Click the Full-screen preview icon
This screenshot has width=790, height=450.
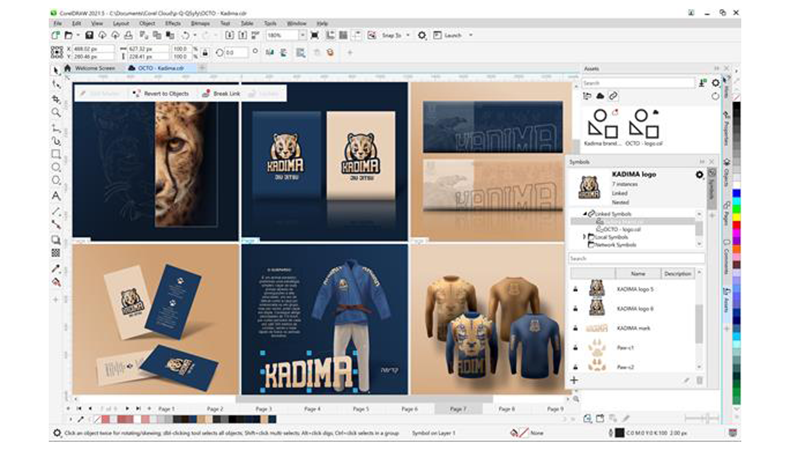click(x=314, y=35)
